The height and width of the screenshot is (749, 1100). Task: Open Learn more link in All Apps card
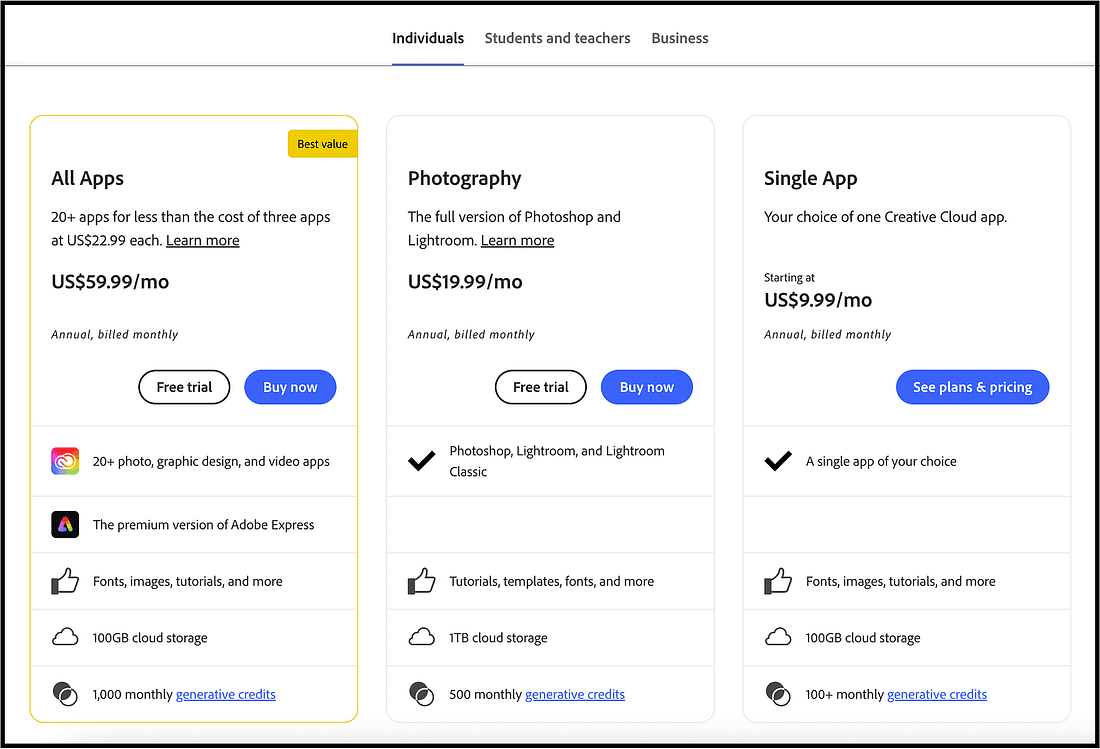[x=203, y=241]
